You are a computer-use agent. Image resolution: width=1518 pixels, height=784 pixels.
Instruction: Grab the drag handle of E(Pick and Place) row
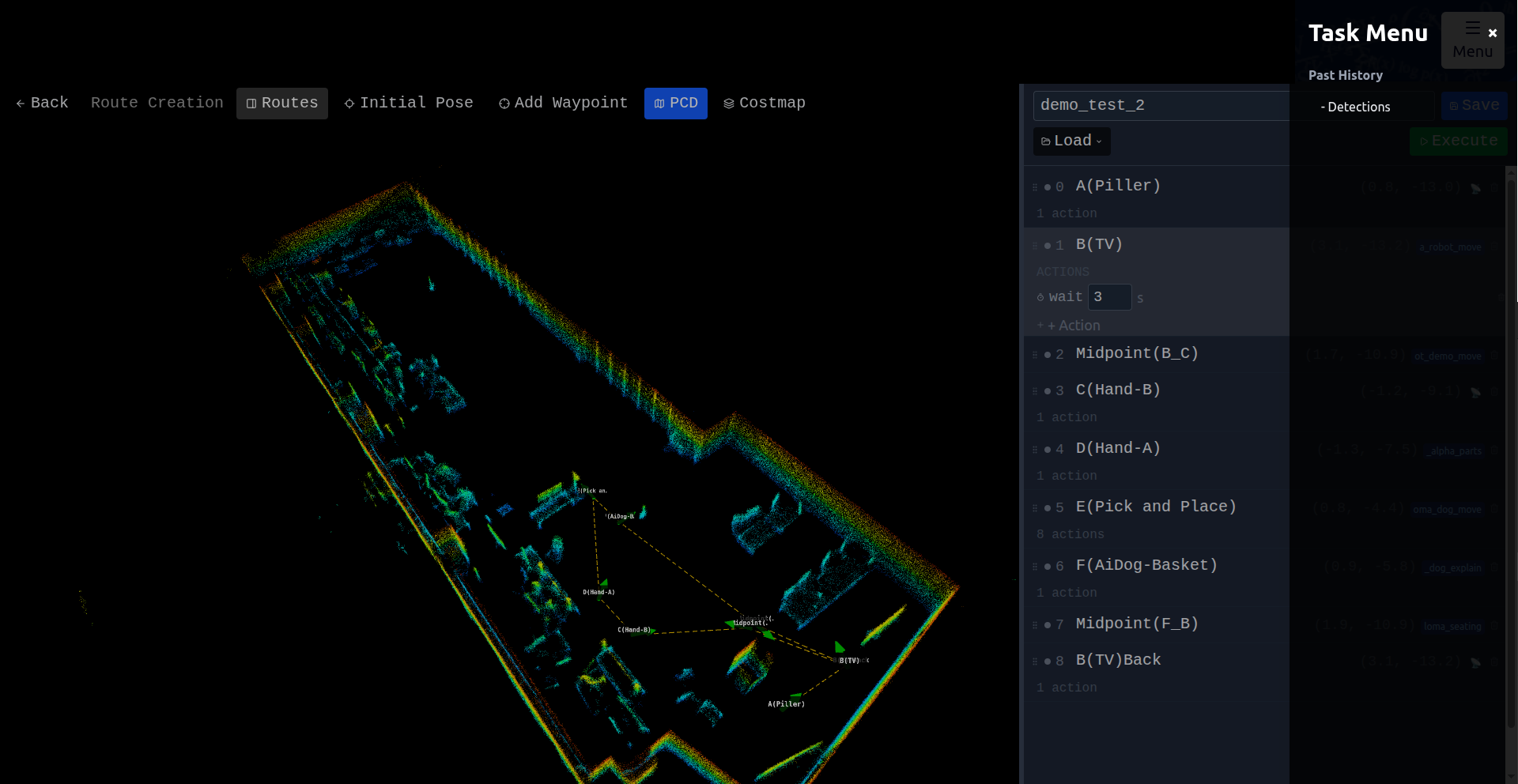[1035, 508]
